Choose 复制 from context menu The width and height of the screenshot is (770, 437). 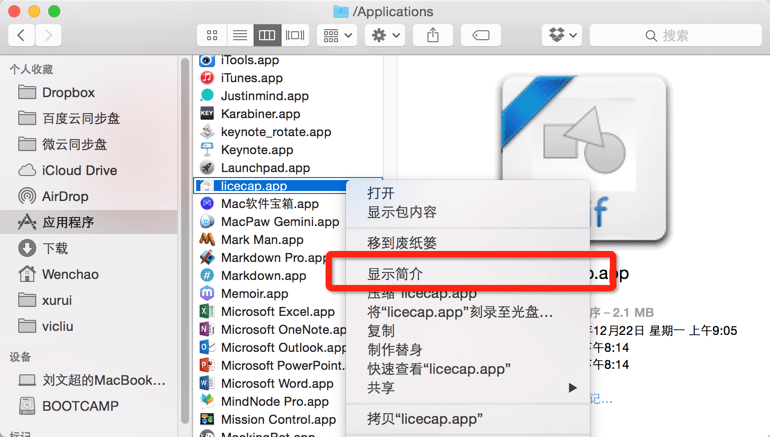tap(468, 330)
